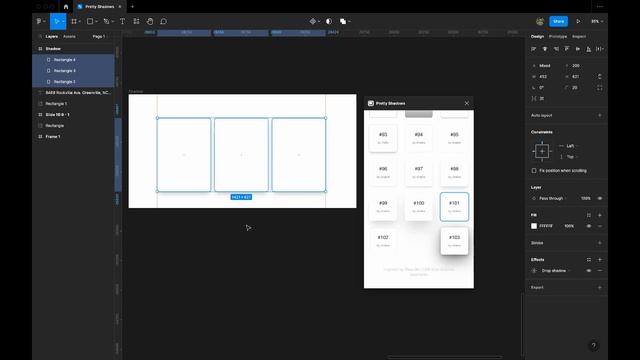Switch to the Prototype tab
The image size is (640, 360).
558,36
